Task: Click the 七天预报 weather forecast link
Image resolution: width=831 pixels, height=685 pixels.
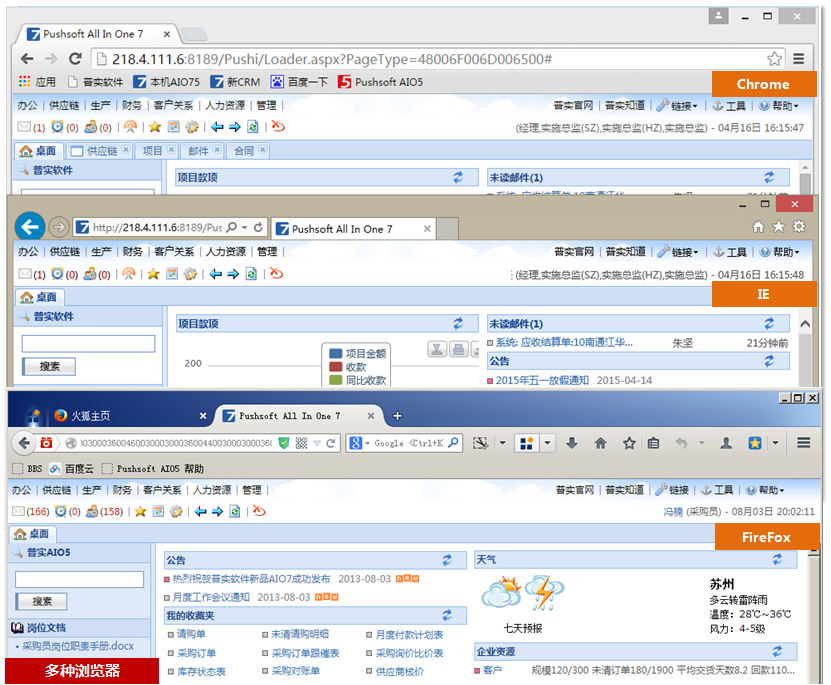Action: 523,628
